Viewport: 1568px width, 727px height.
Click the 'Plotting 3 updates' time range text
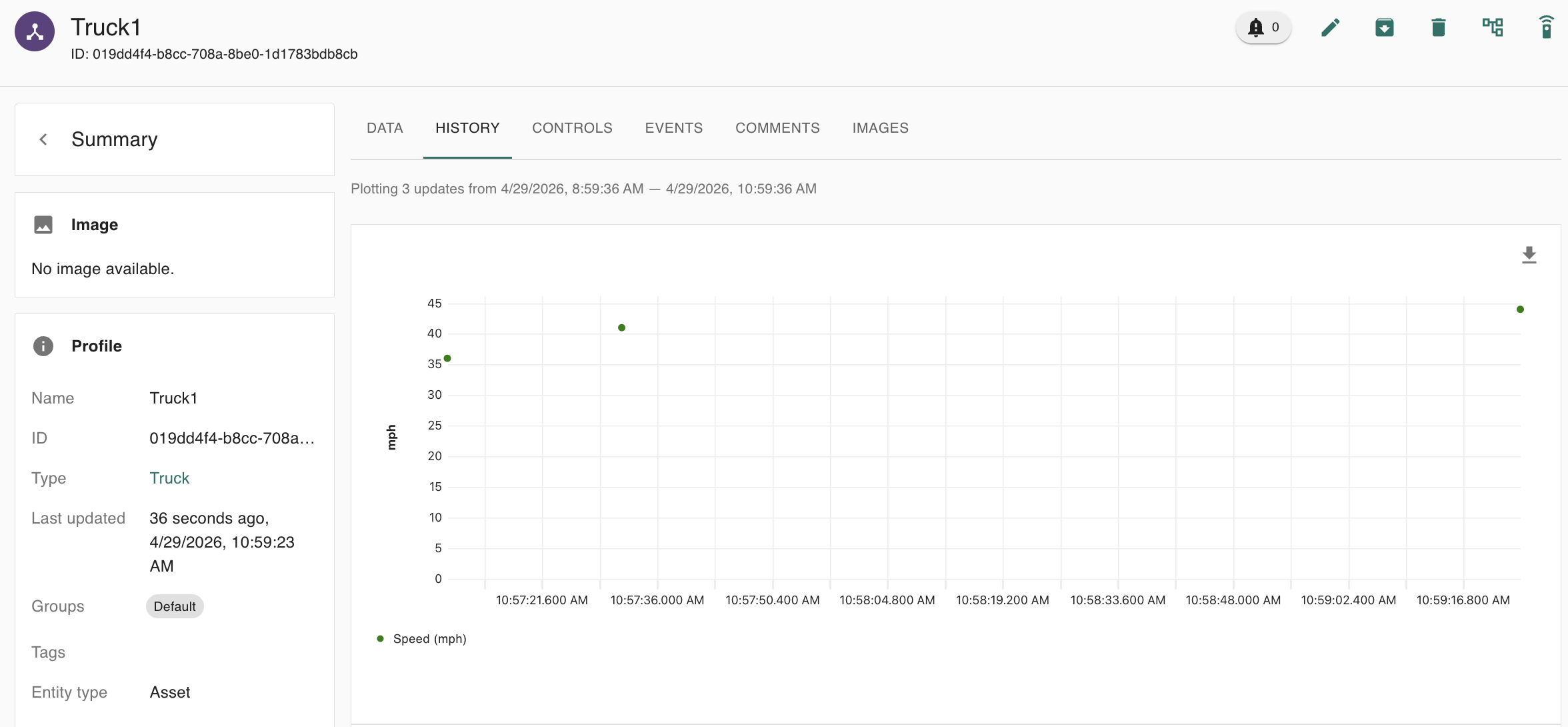(584, 189)
